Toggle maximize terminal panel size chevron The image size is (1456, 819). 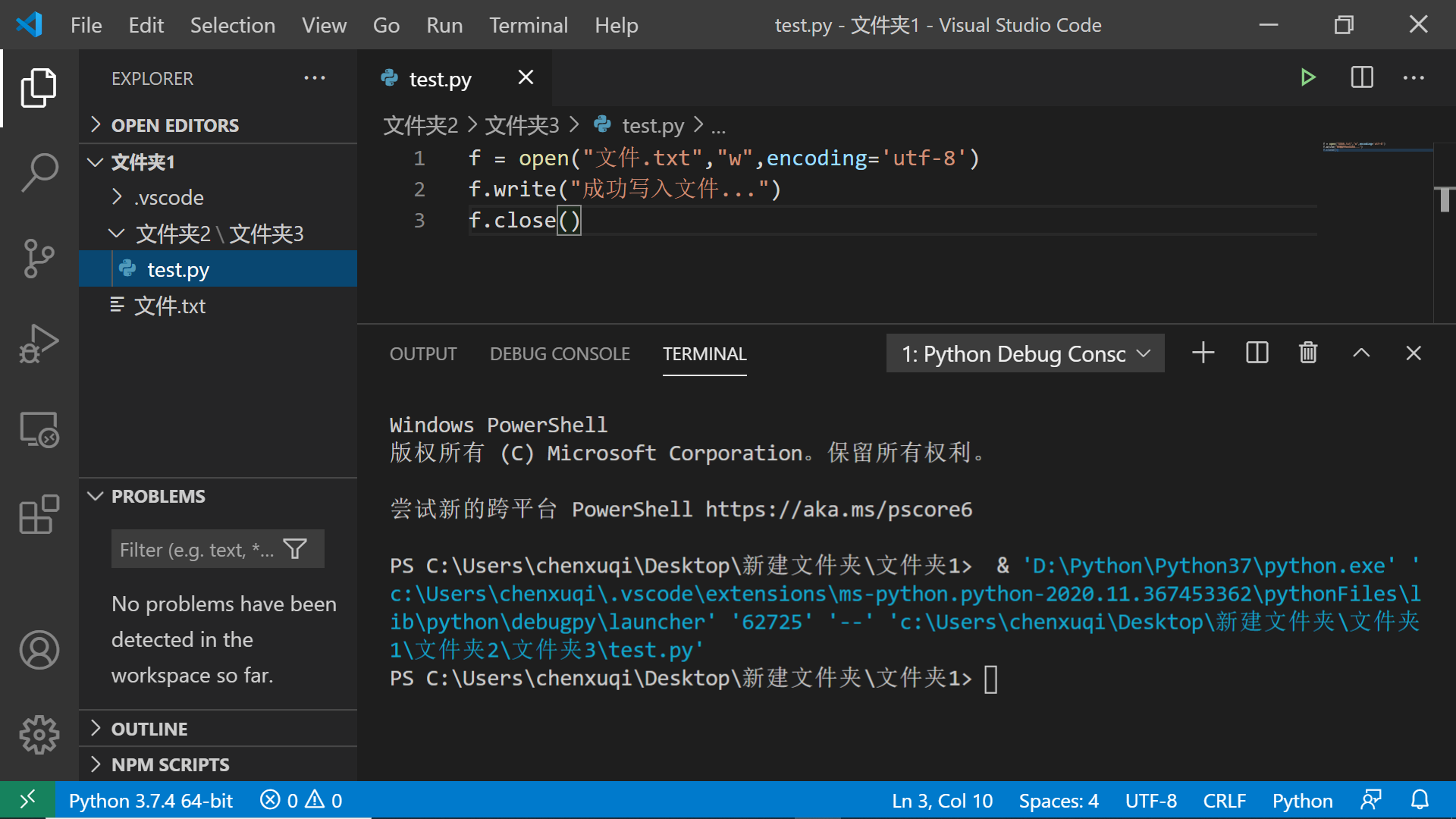tap(1361, 353)
